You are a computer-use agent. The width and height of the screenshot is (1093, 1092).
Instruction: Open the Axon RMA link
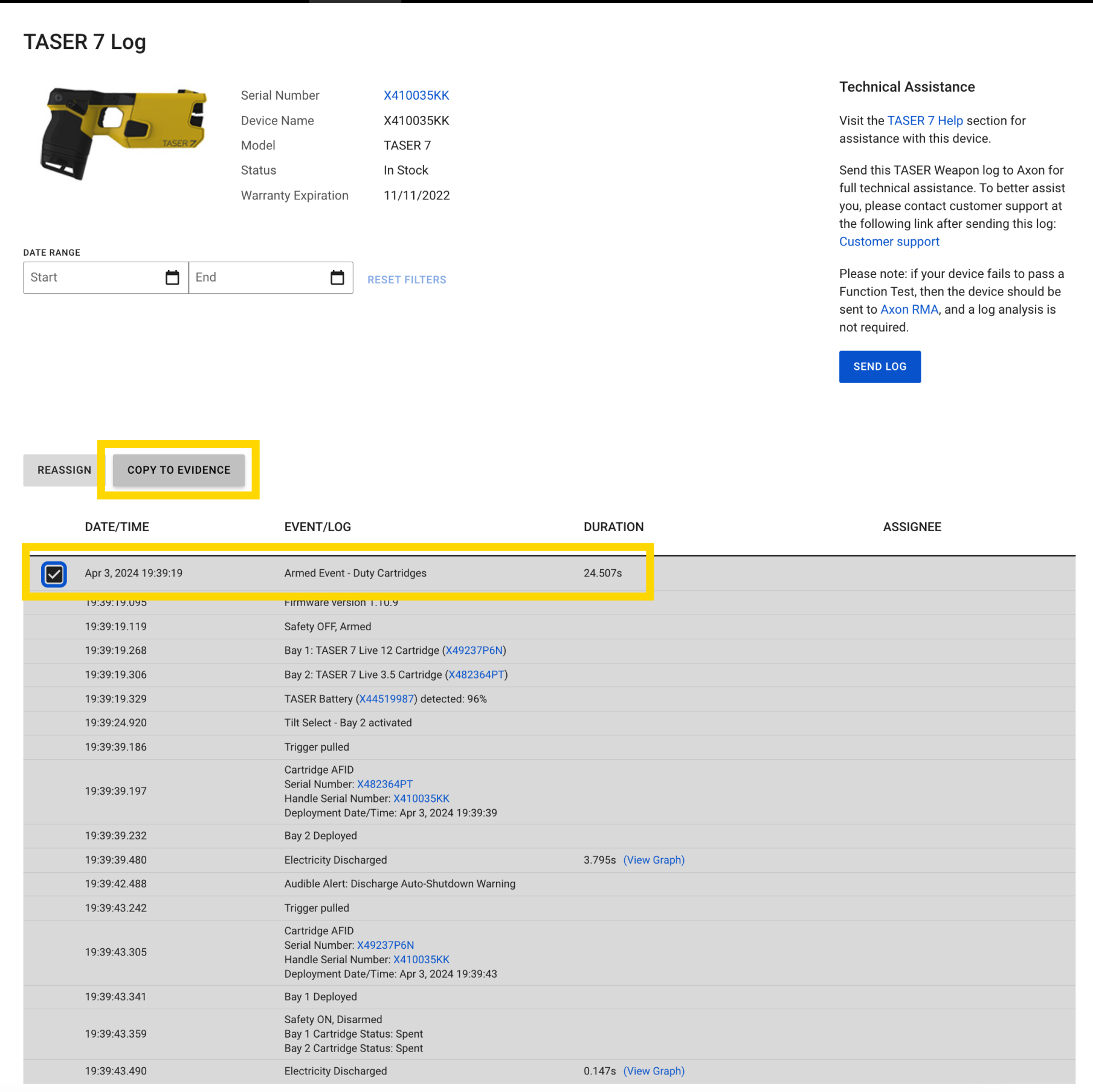(909, 309)
